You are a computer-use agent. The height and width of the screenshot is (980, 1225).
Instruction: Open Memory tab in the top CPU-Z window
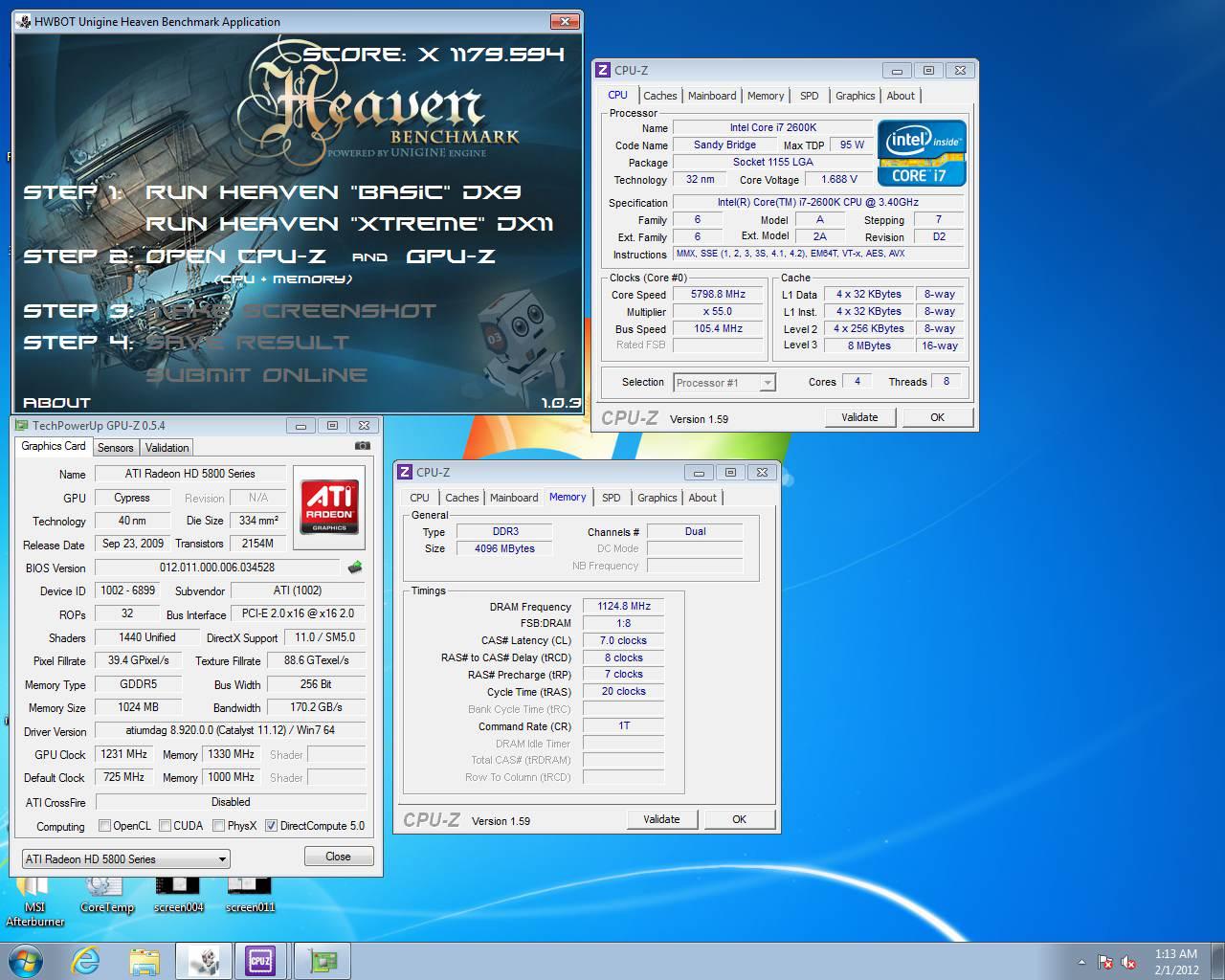pyautogui.click(x=766, y=96)
